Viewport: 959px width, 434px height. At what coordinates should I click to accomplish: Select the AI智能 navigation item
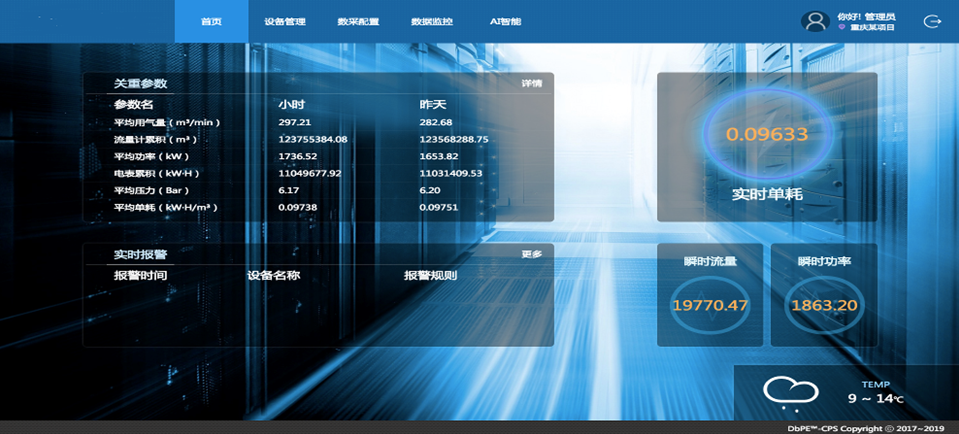pyautogui.click(x=505, y=21)
